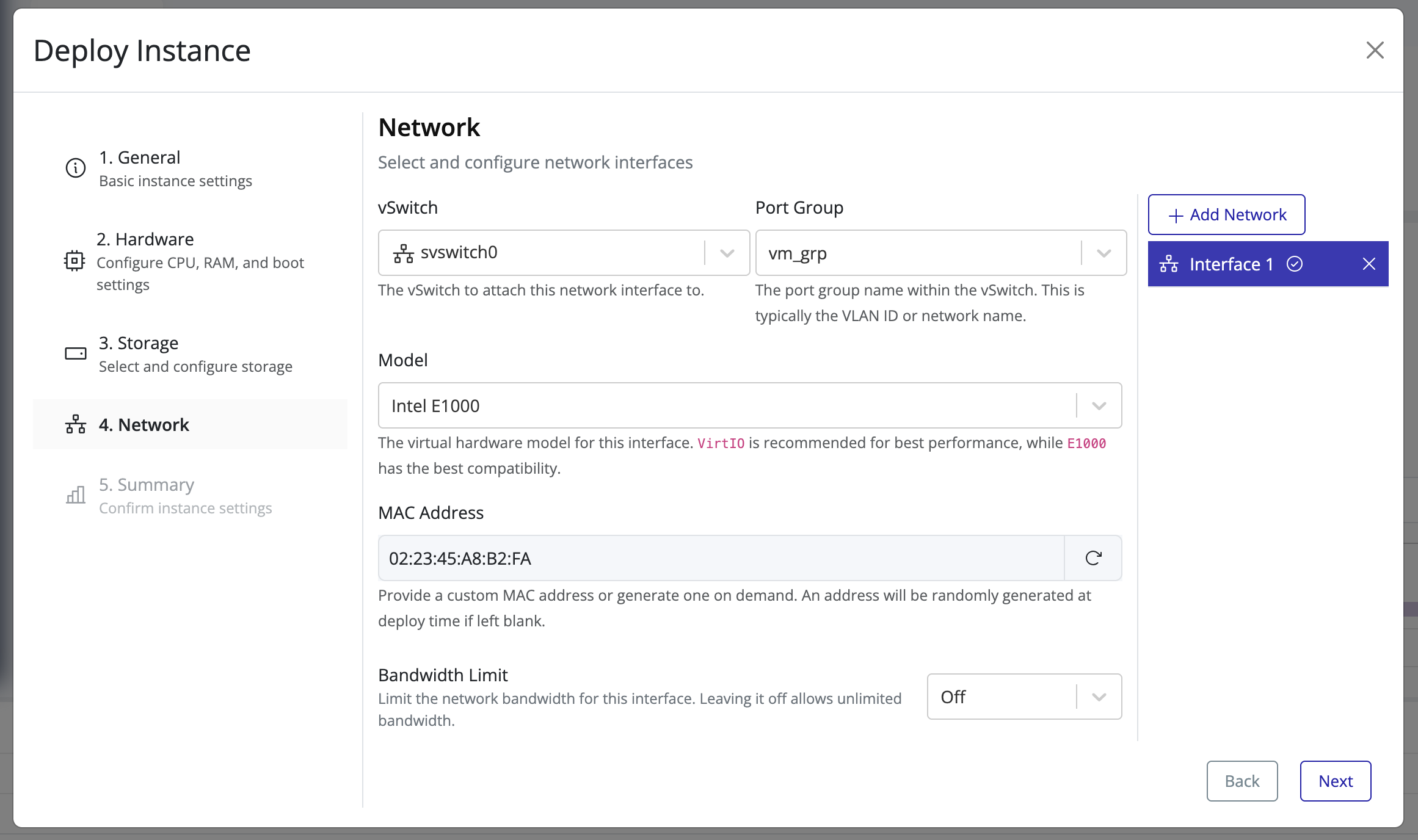
Task: Click the info icon beside General step
Action: 75,167
